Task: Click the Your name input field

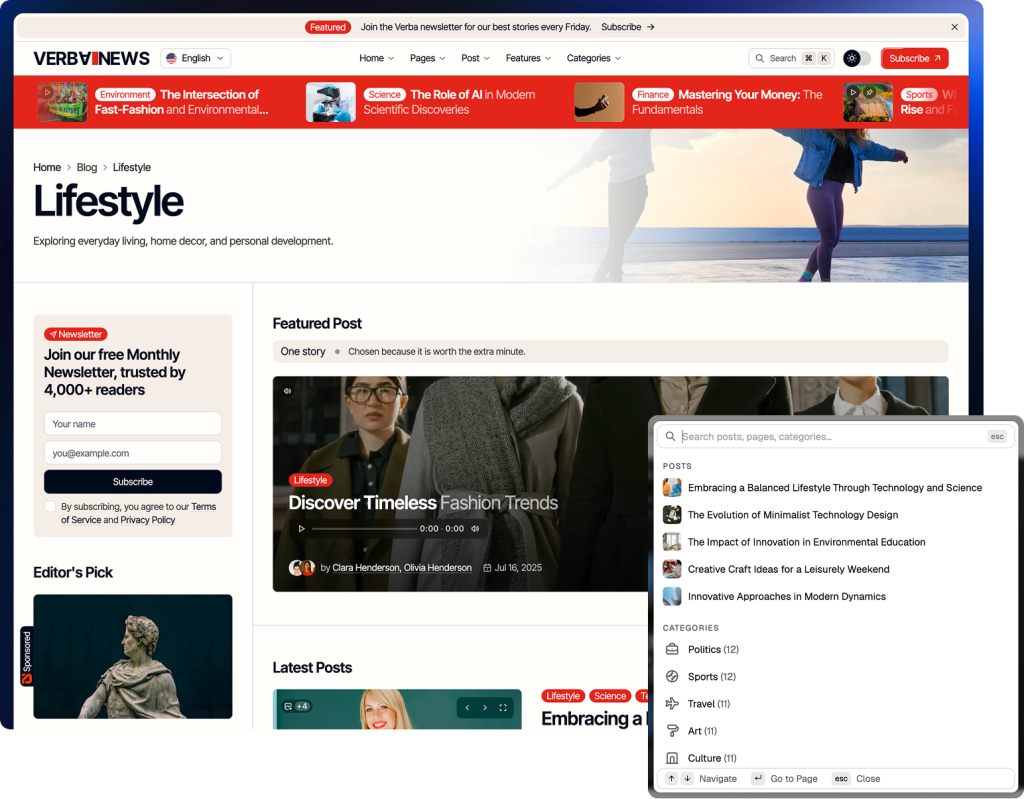Action: coord(133,423)
